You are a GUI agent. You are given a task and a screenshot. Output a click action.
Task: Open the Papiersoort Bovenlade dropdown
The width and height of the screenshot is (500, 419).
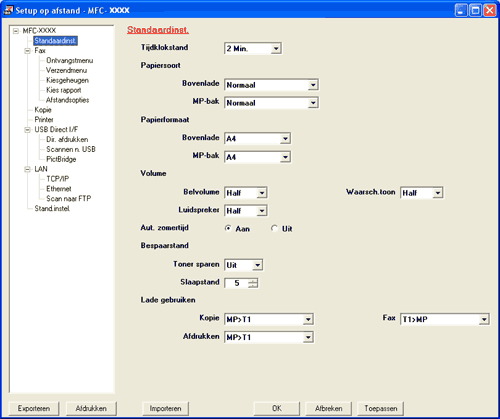313,85
